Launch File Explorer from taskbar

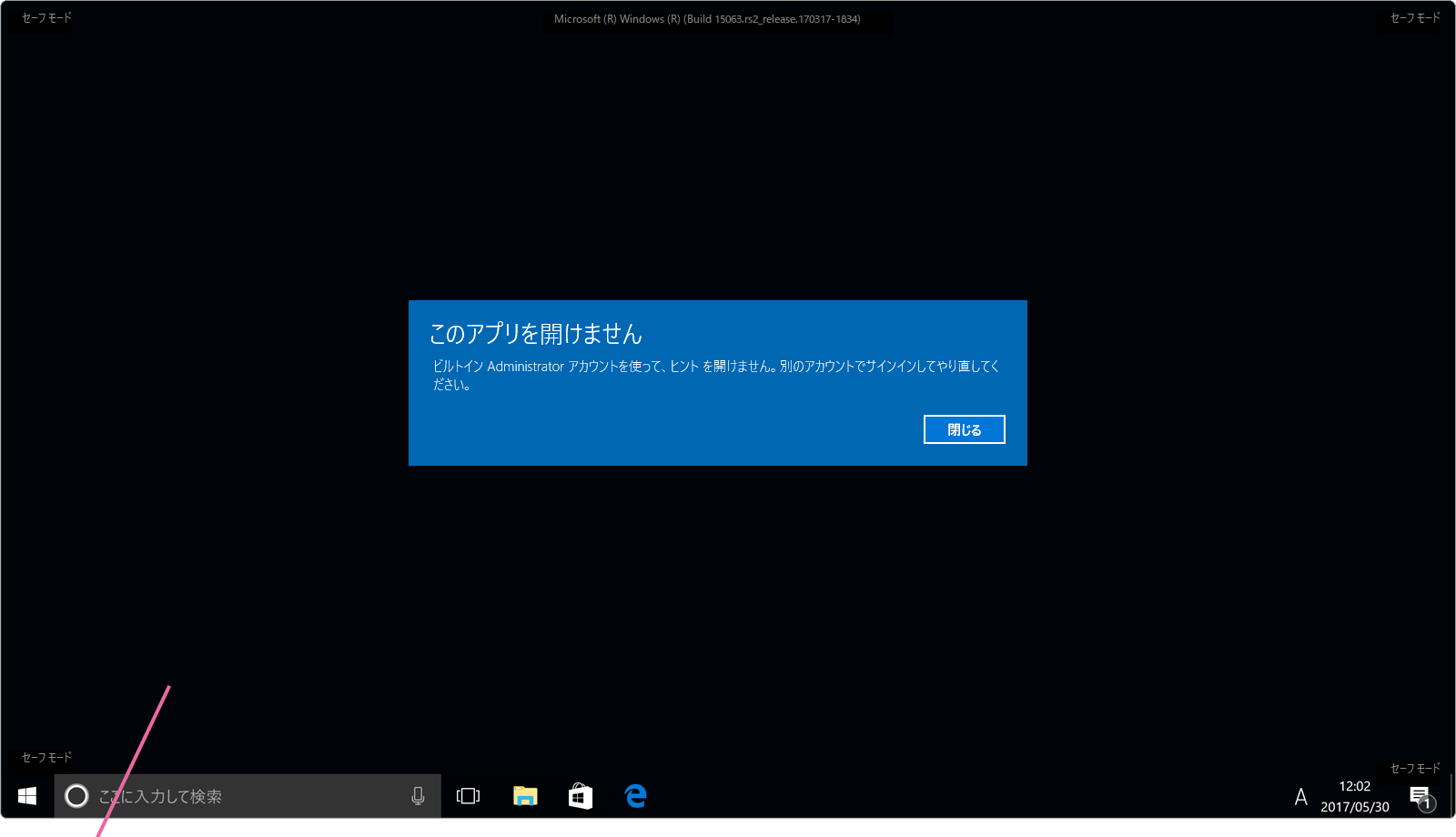(x=525, y=796)
